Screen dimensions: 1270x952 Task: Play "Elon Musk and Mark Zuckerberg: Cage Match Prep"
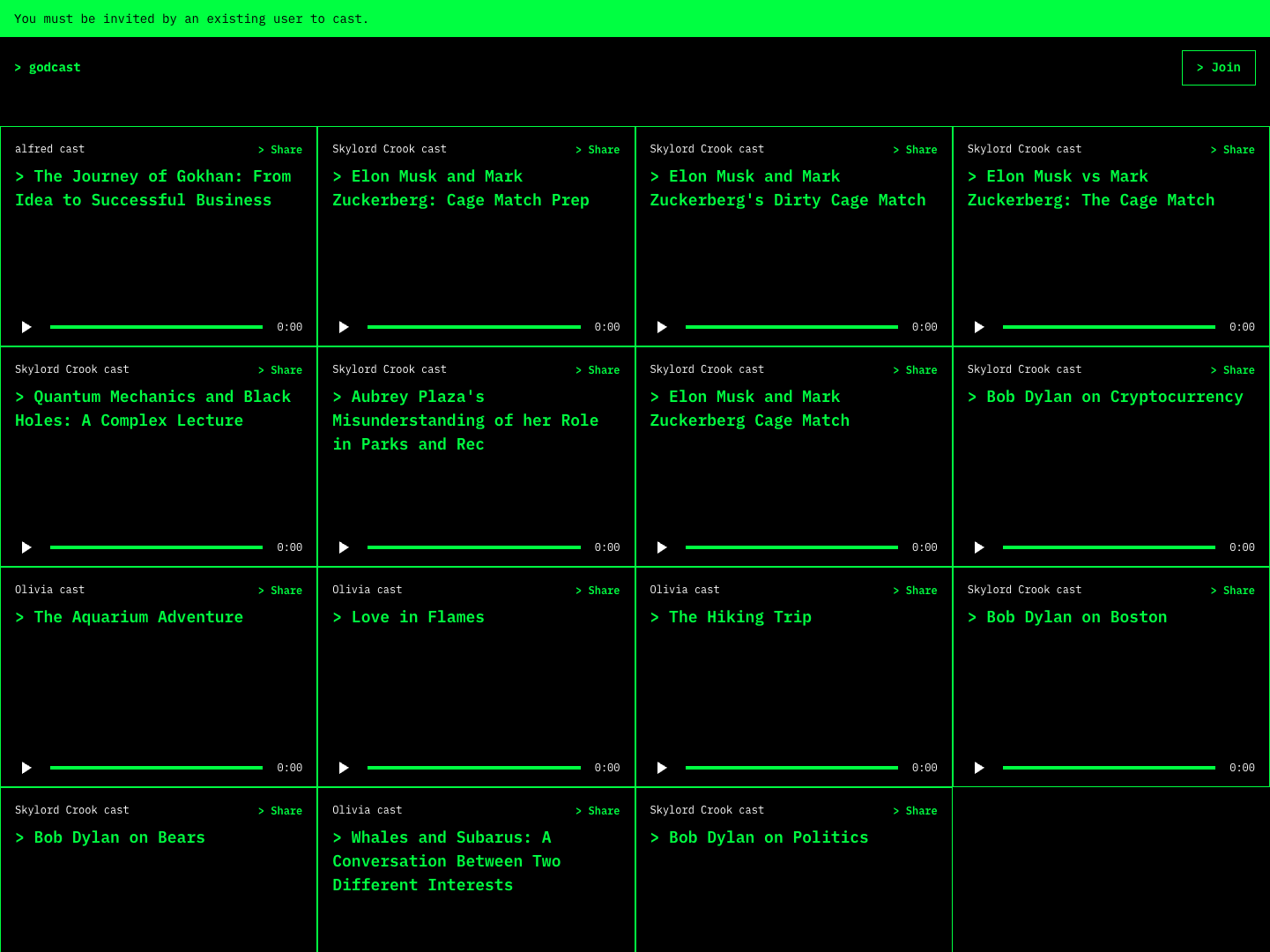coord(344,326)
